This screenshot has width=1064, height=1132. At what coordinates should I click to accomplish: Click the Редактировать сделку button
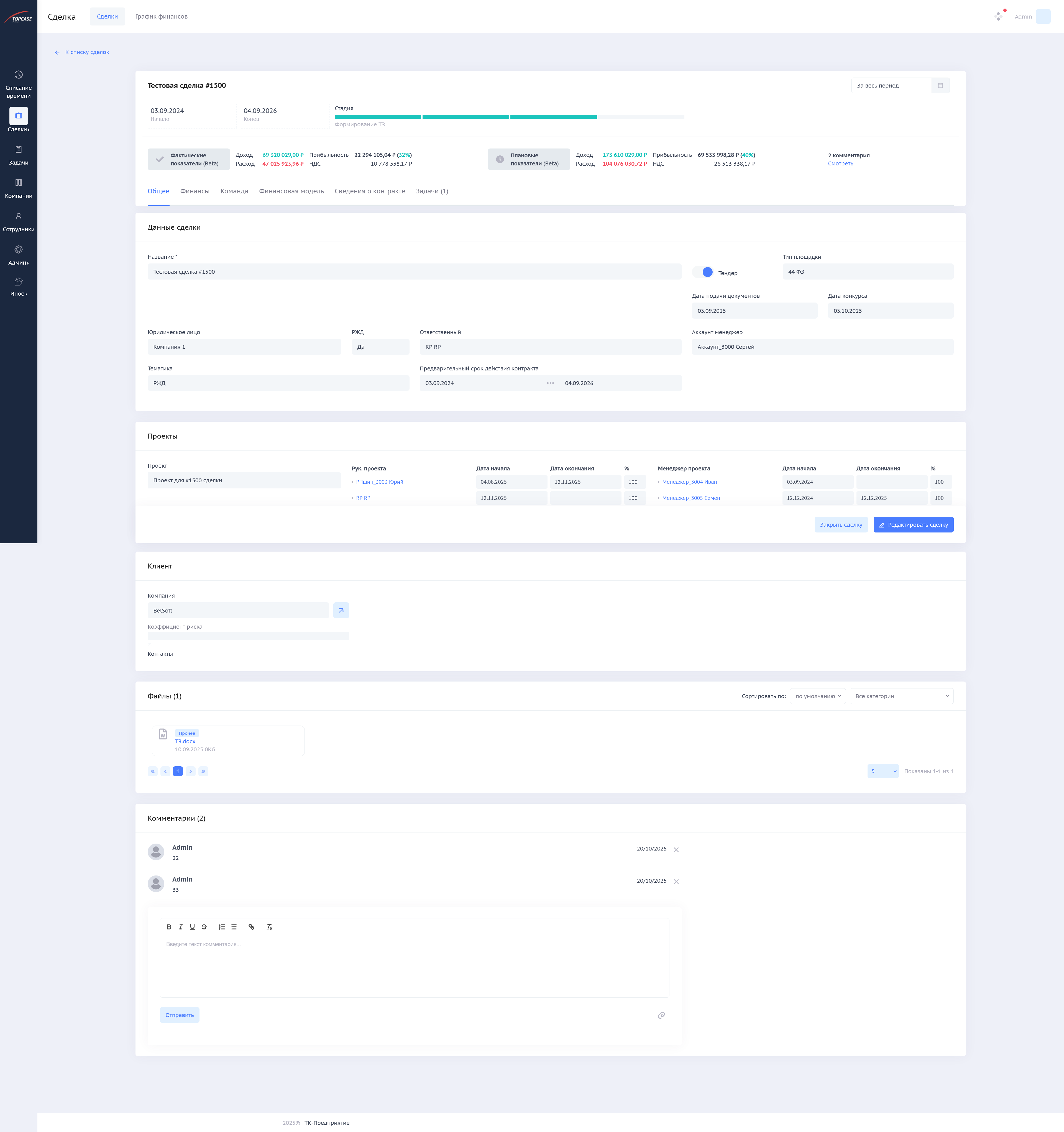913,525
